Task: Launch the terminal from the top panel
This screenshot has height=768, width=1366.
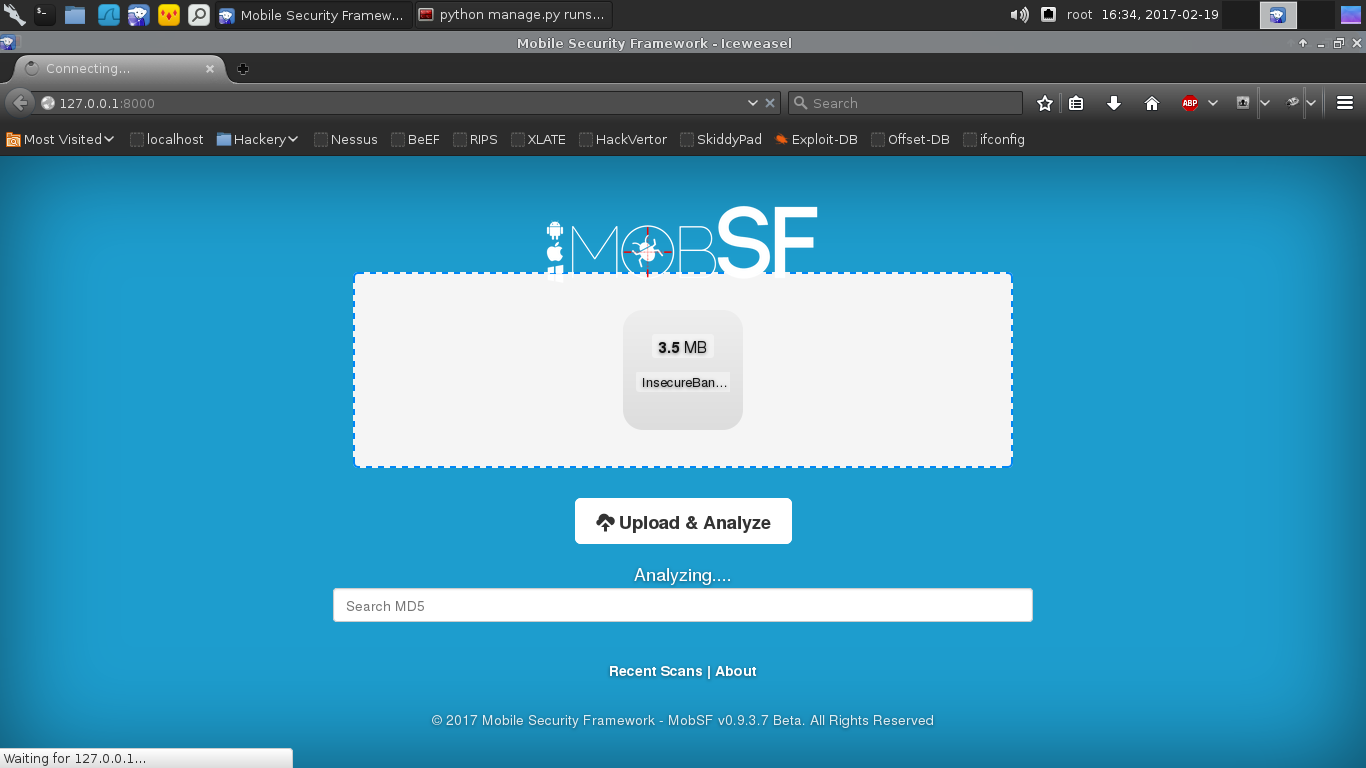Action: point(44,14)
